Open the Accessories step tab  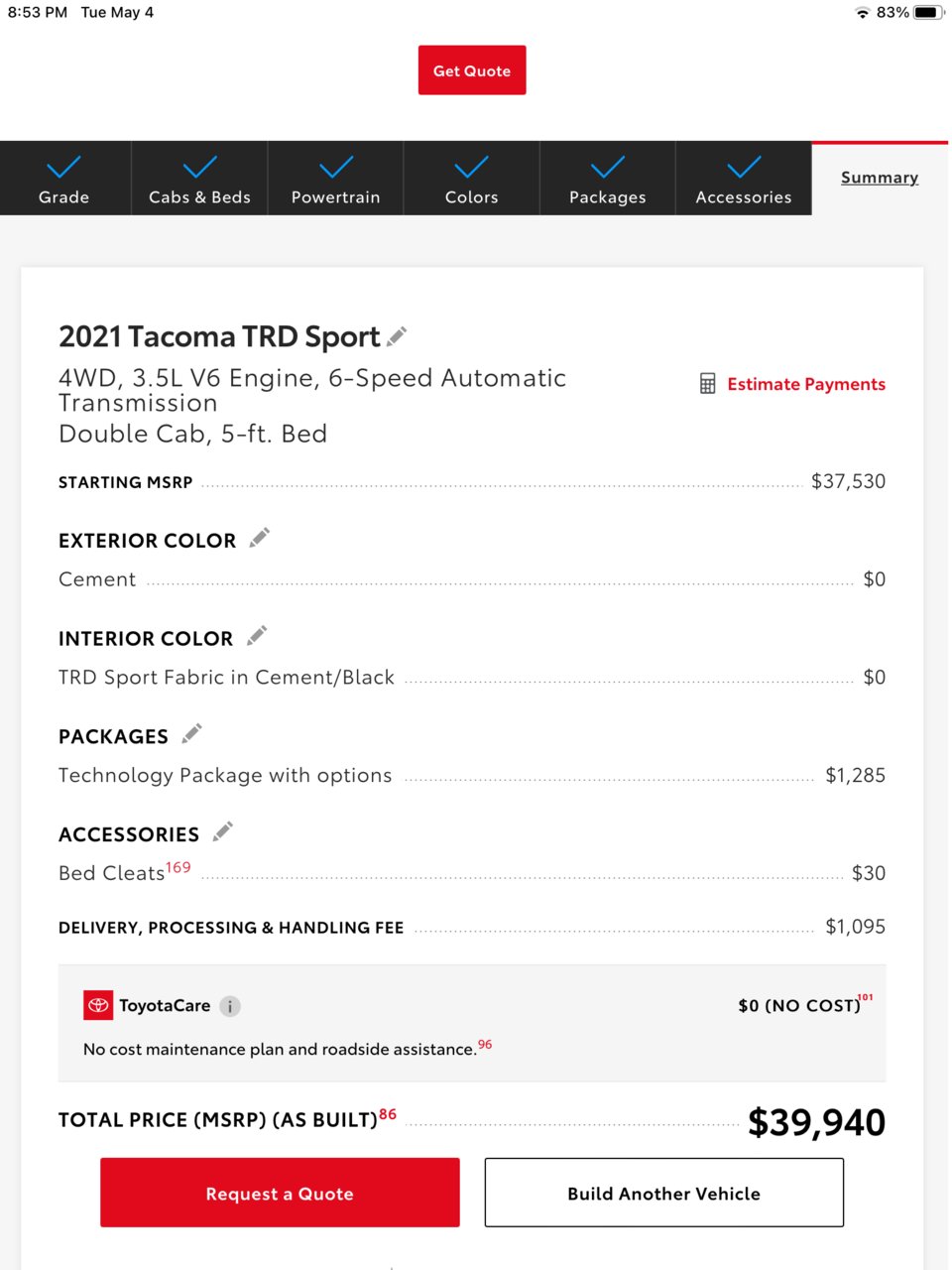744,179
